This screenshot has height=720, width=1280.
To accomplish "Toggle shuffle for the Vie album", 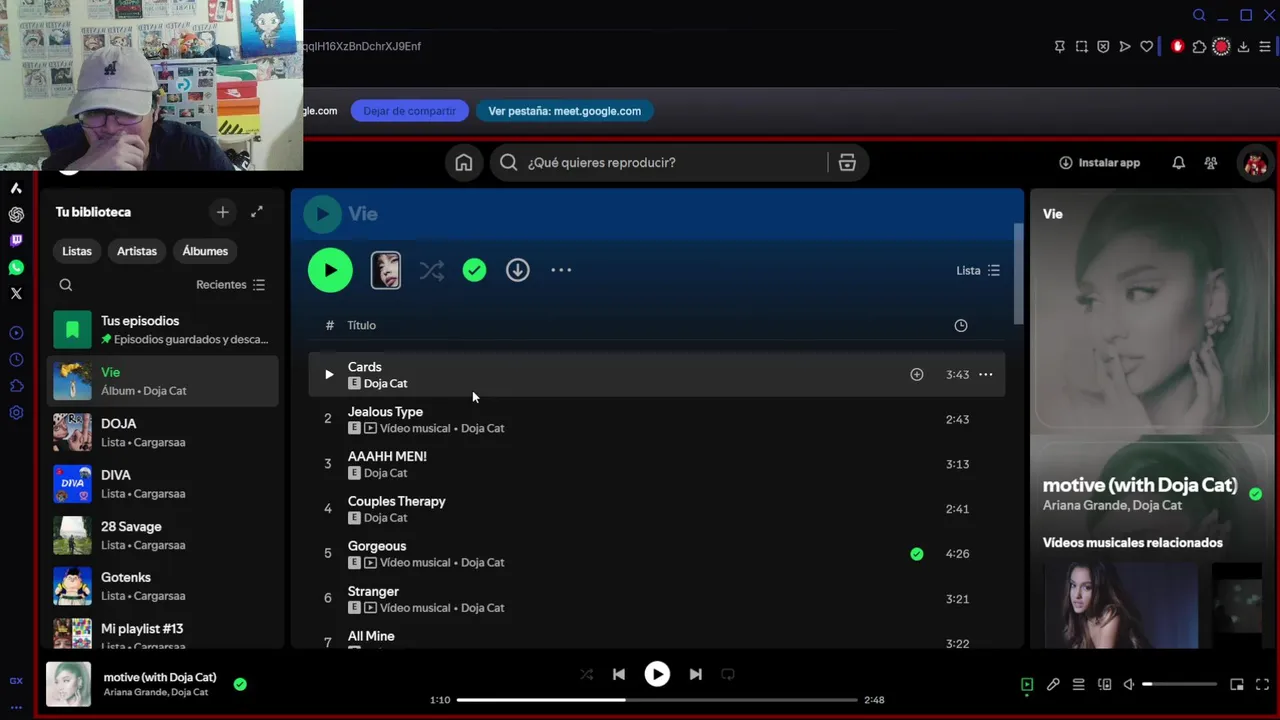I will tap(432, 270).
